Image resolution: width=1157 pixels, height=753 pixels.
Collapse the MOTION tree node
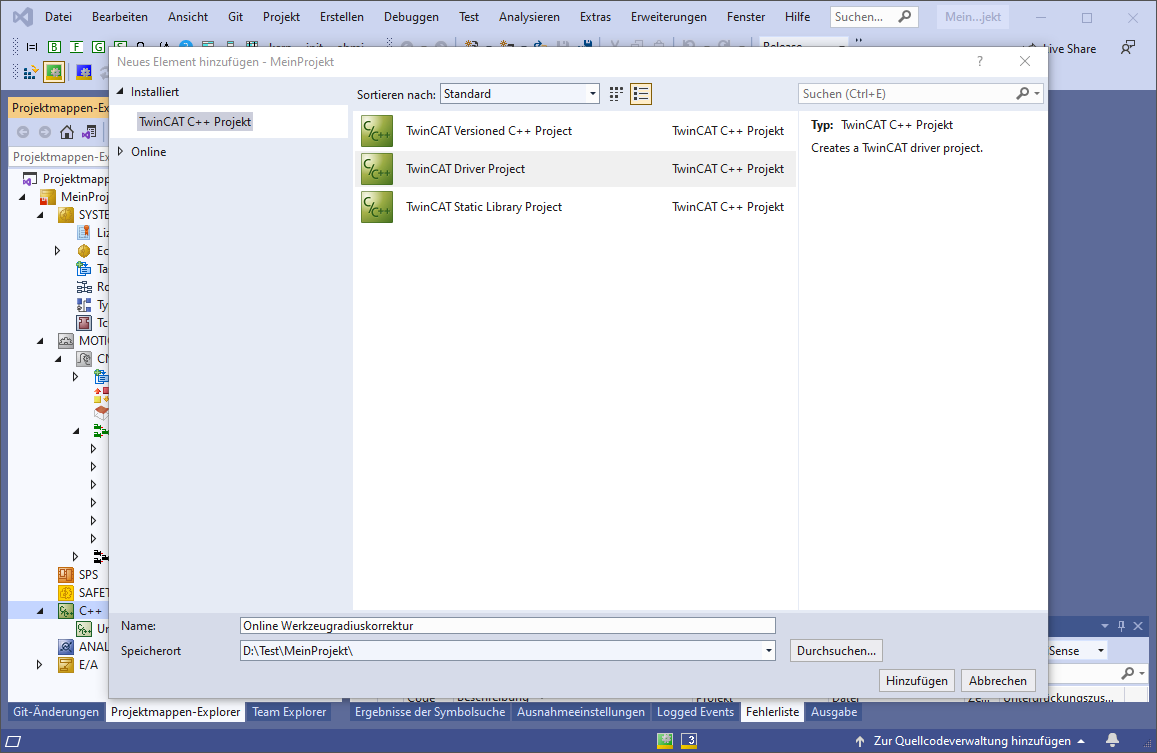pos(41,340)
